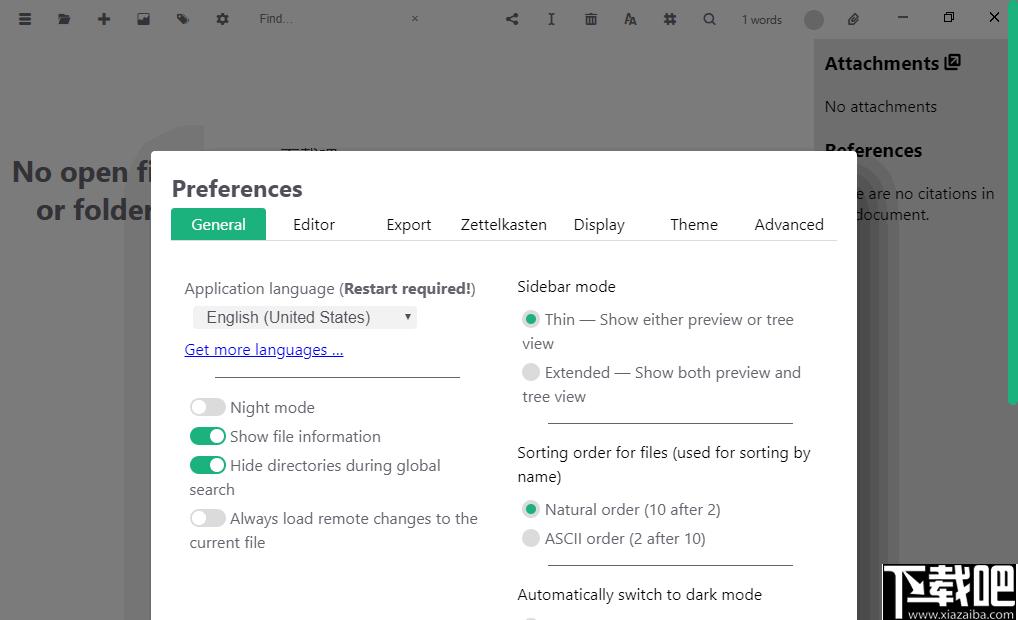Open preferences gear icon in toolbar

click(222, 19)
